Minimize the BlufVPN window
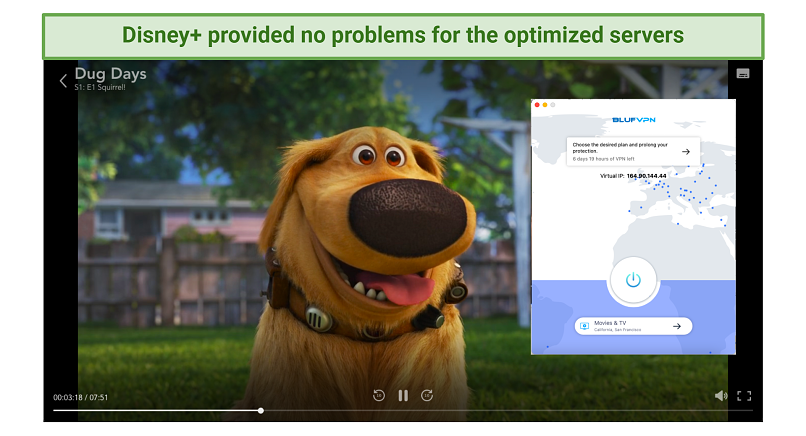 [545, 105]
